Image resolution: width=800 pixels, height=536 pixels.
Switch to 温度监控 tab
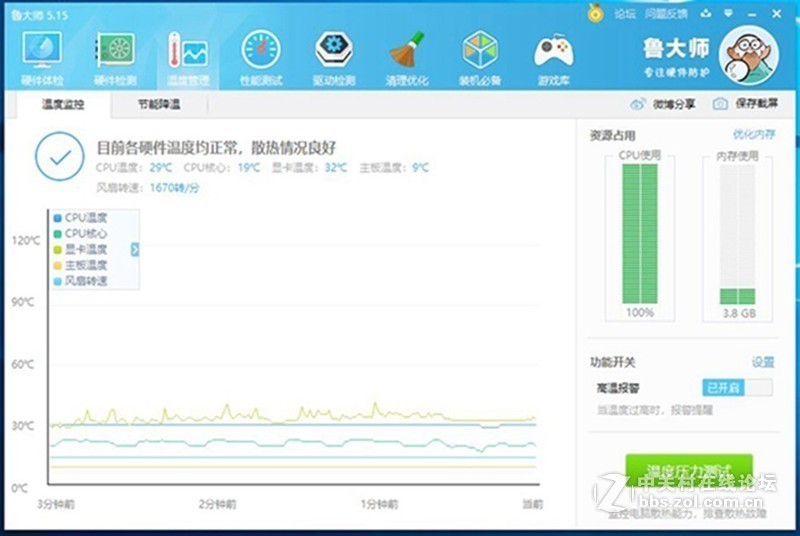pos(63,105)
